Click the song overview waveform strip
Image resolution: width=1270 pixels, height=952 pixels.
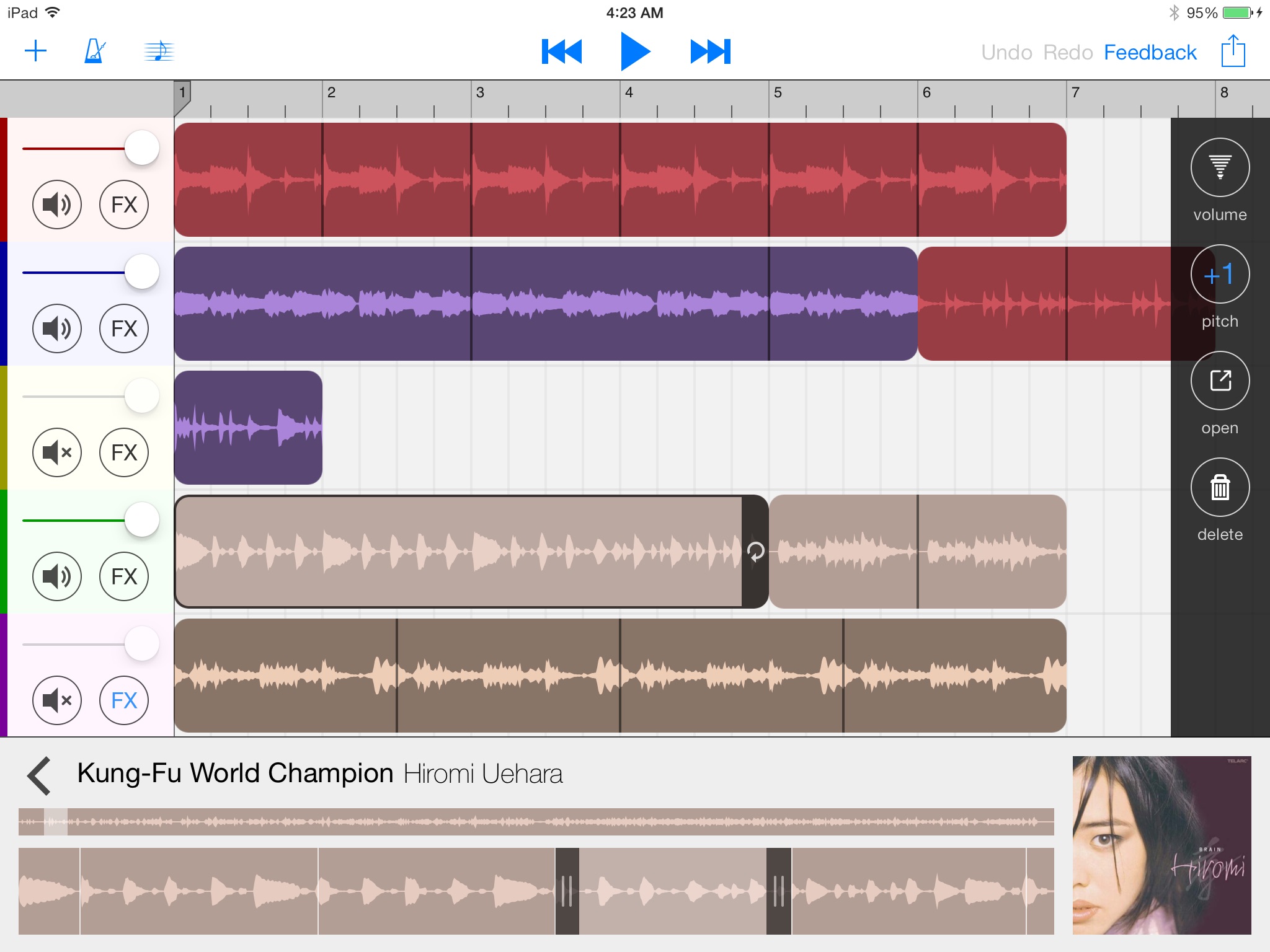coord(536,822)
